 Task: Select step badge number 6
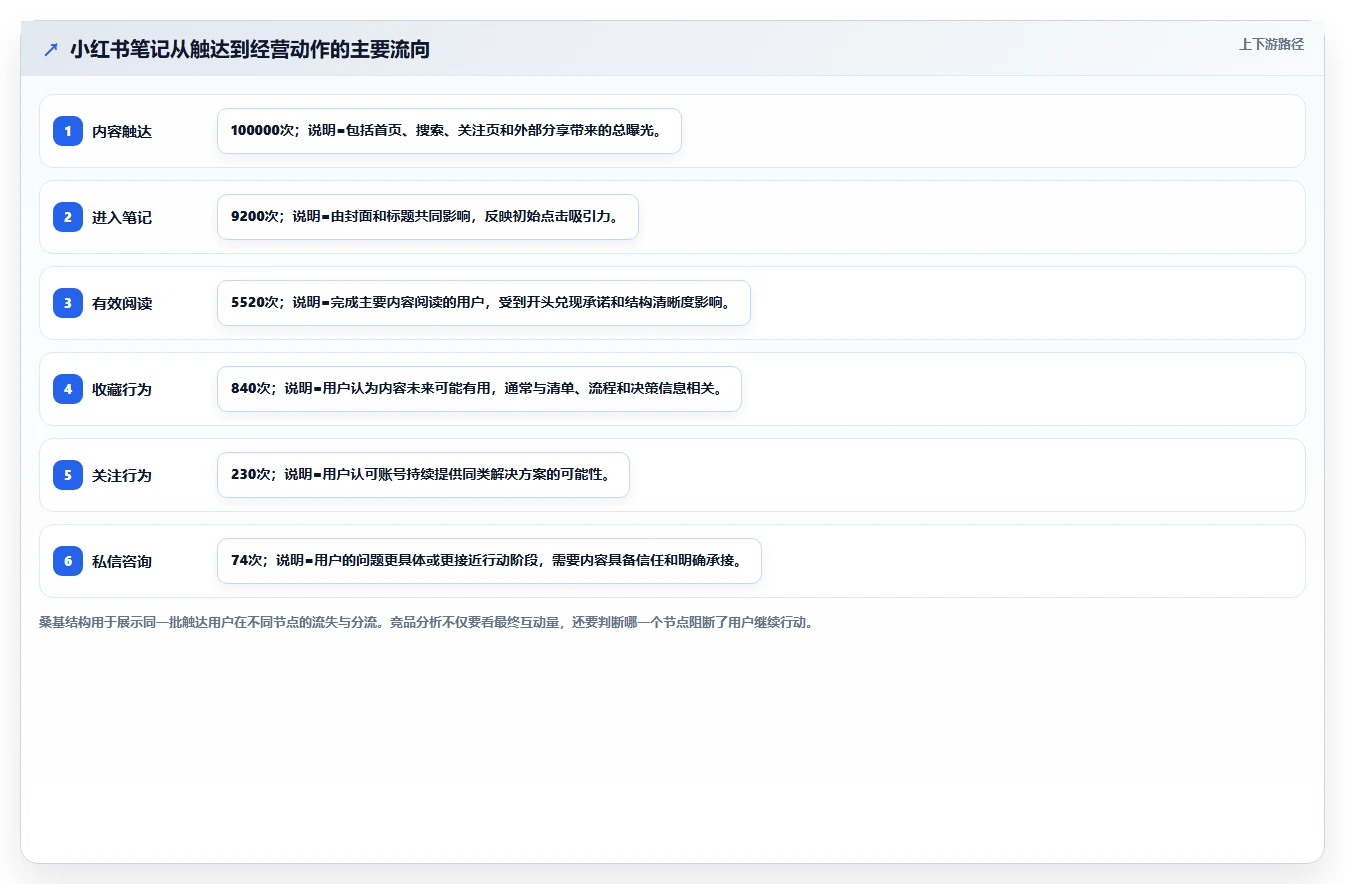[x=68, y=561]
